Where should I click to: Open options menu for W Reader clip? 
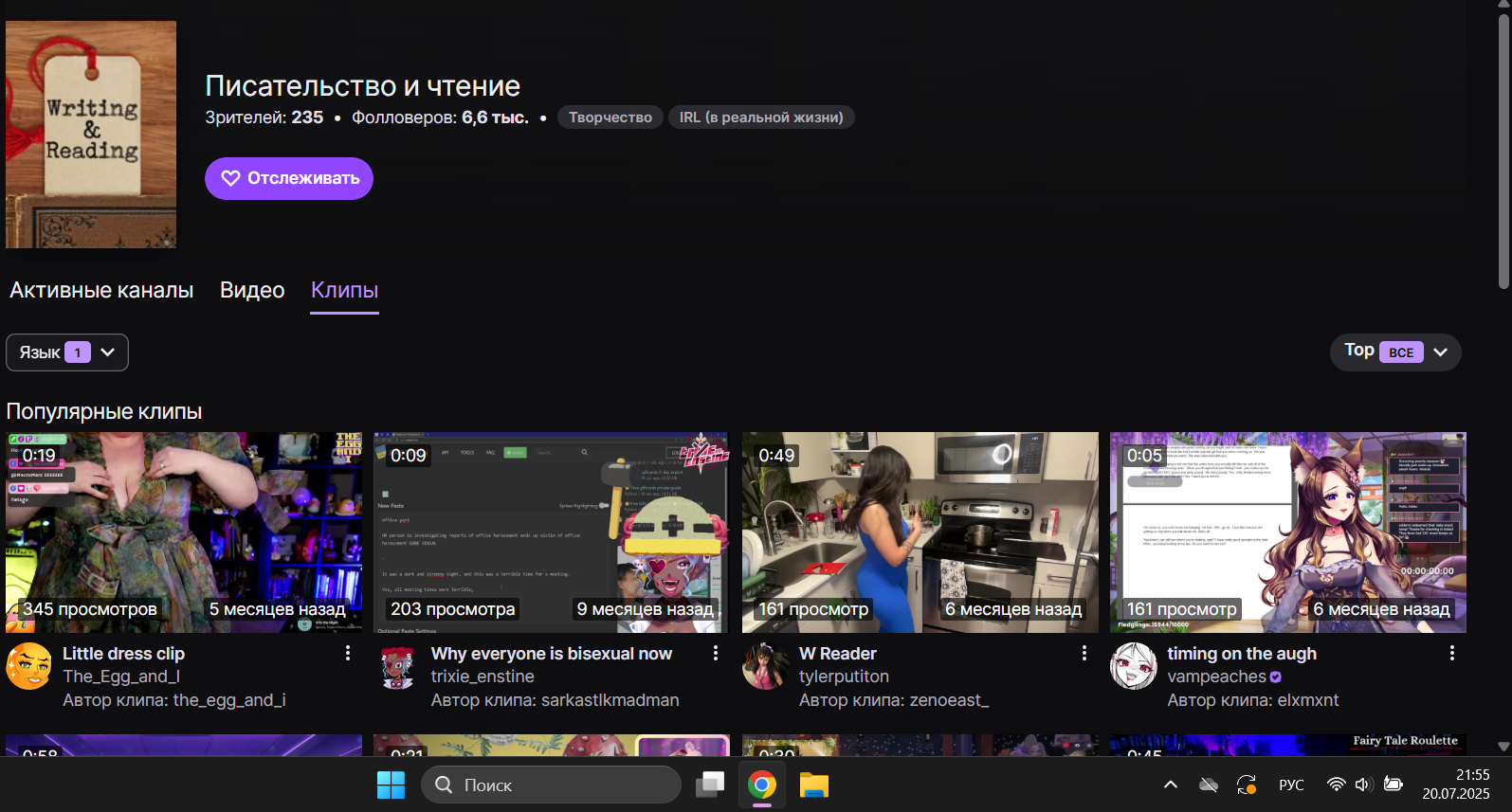pyautogui.click(x=1084, y=653)
